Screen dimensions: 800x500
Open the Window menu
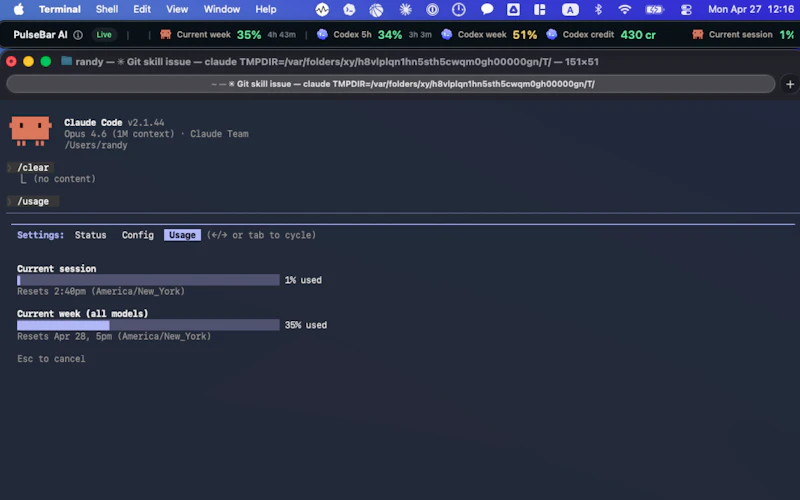click(x=221, y=9)
